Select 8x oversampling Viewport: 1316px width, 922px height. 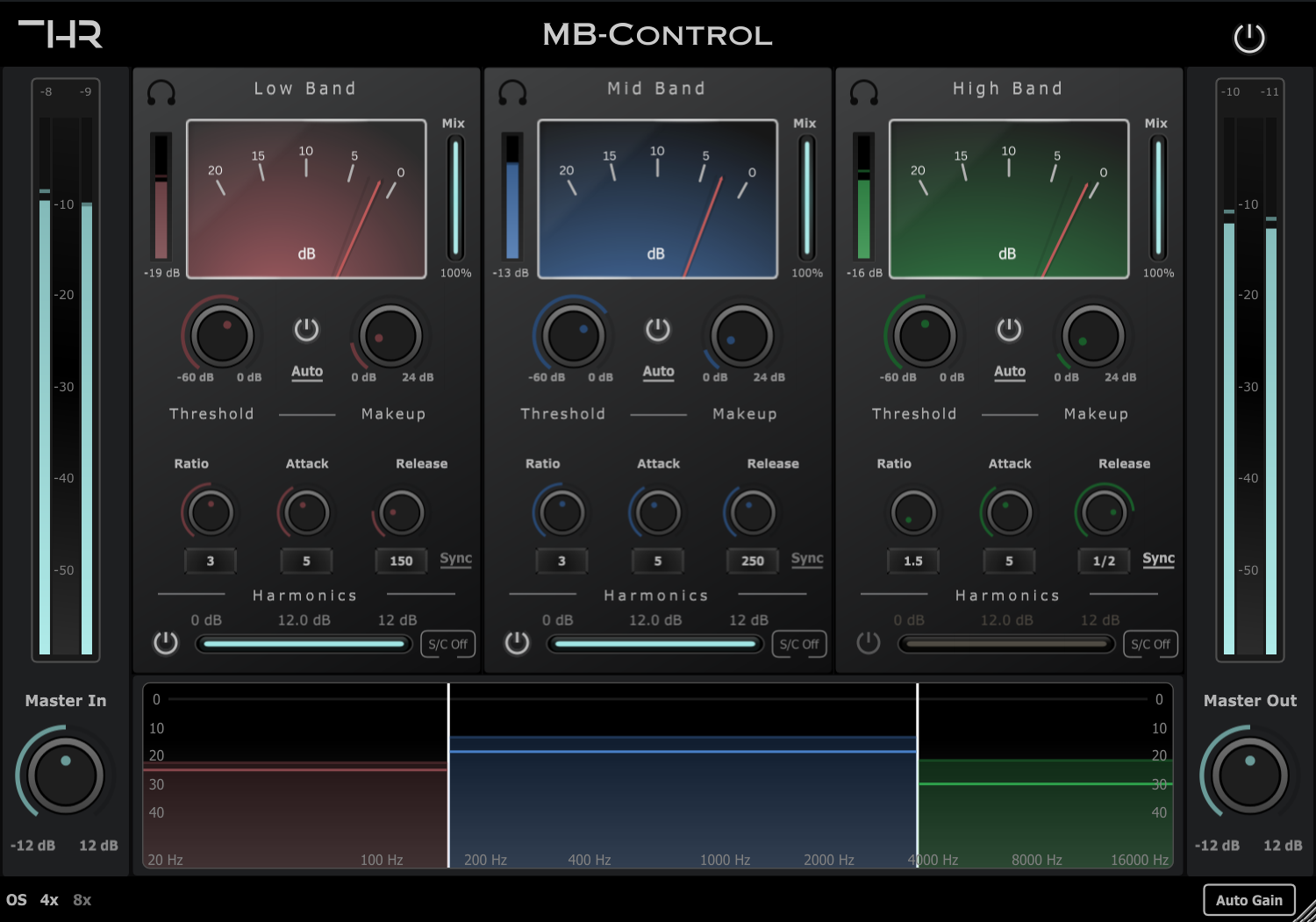(x=81, y=899)
